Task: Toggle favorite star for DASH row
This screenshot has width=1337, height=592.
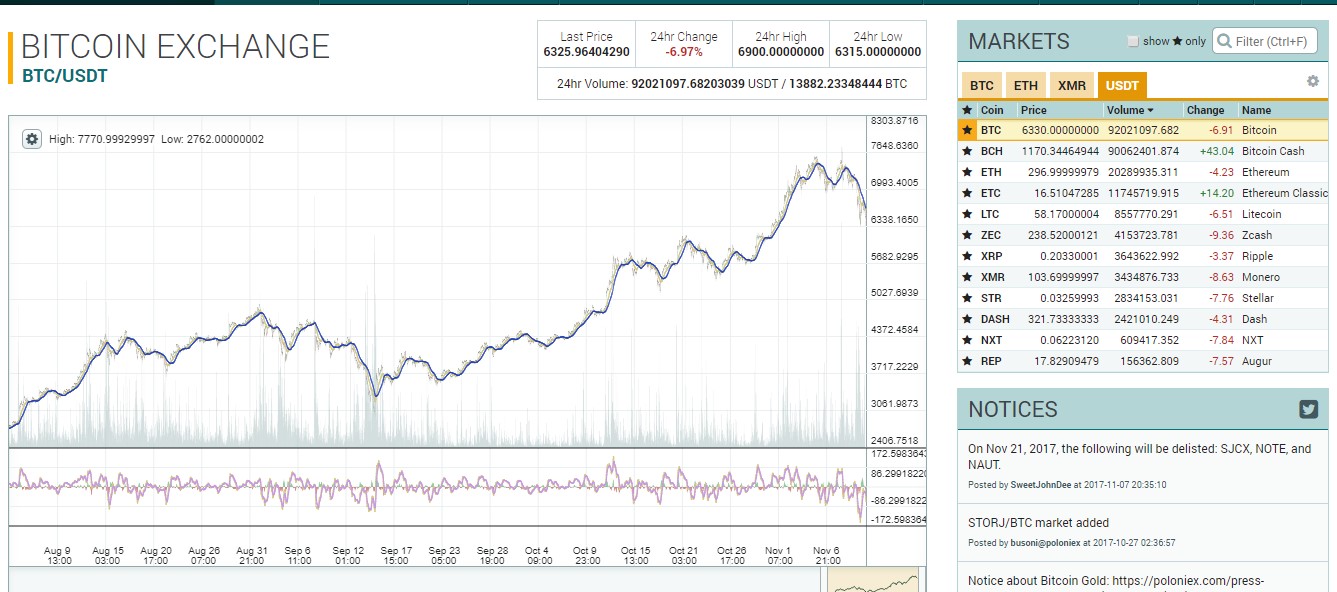Action: pyautogui.click(x=967, y=319)
